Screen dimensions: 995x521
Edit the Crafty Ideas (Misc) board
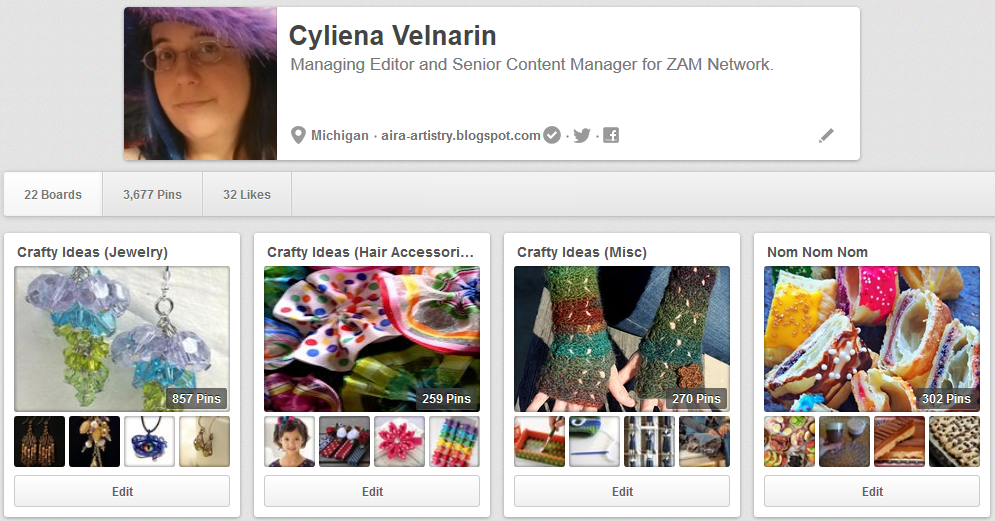622,491
